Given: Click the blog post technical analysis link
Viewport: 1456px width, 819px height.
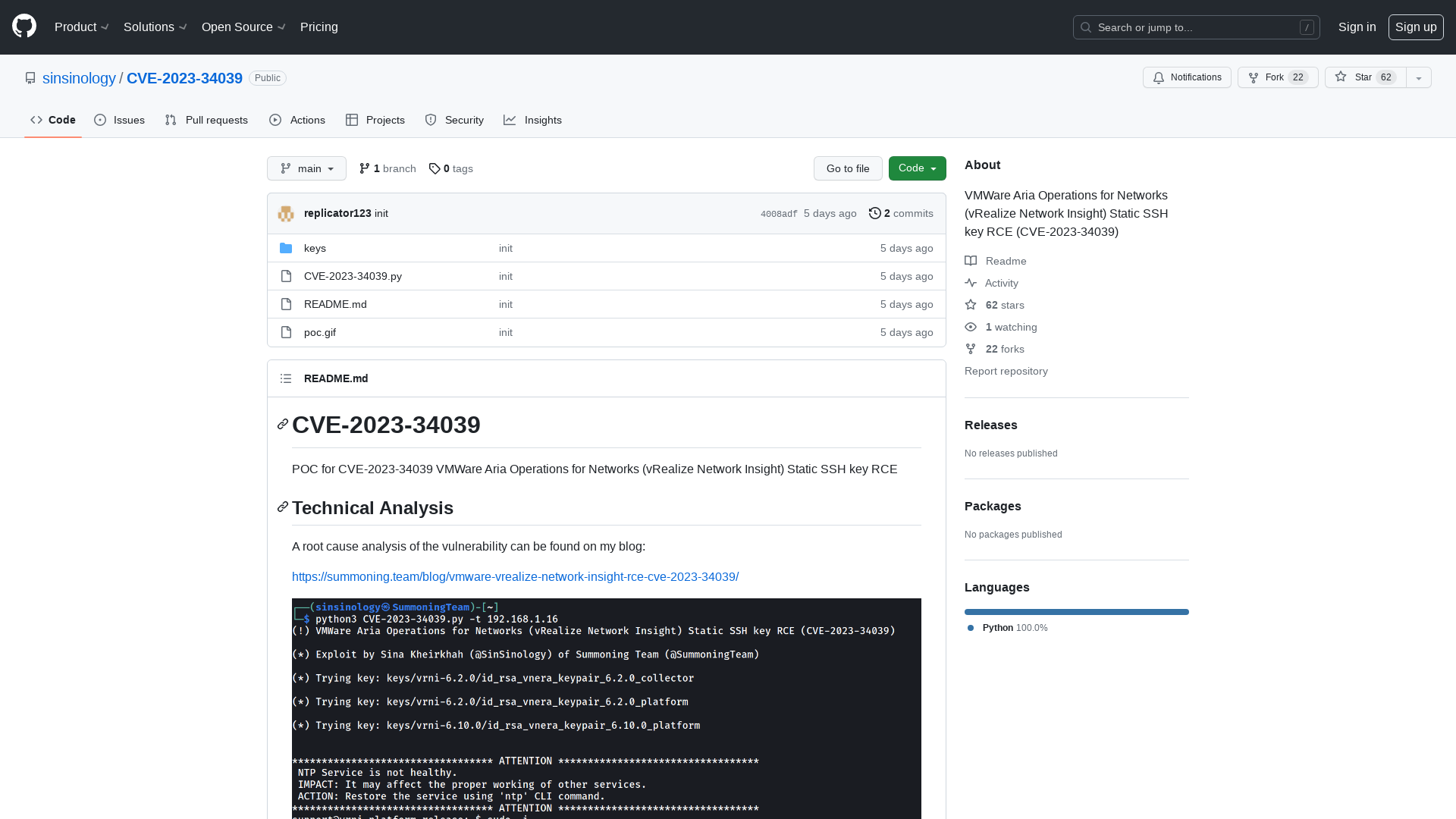Looking at the screenshot, I should tap(514, 576).
